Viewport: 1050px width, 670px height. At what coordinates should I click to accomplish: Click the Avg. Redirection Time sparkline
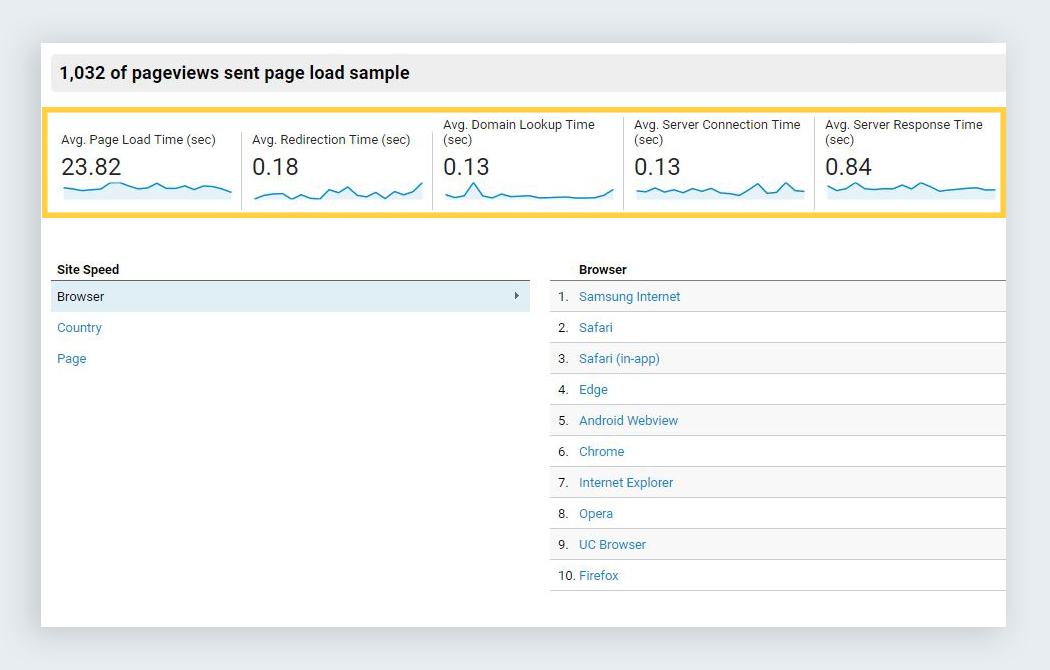click(x=338, y=191)
